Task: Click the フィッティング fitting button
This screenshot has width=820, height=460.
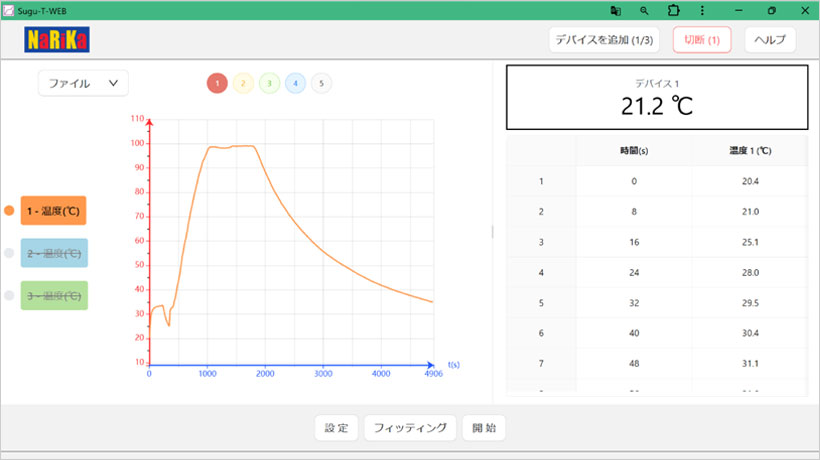Action: (x=410, y=428)
